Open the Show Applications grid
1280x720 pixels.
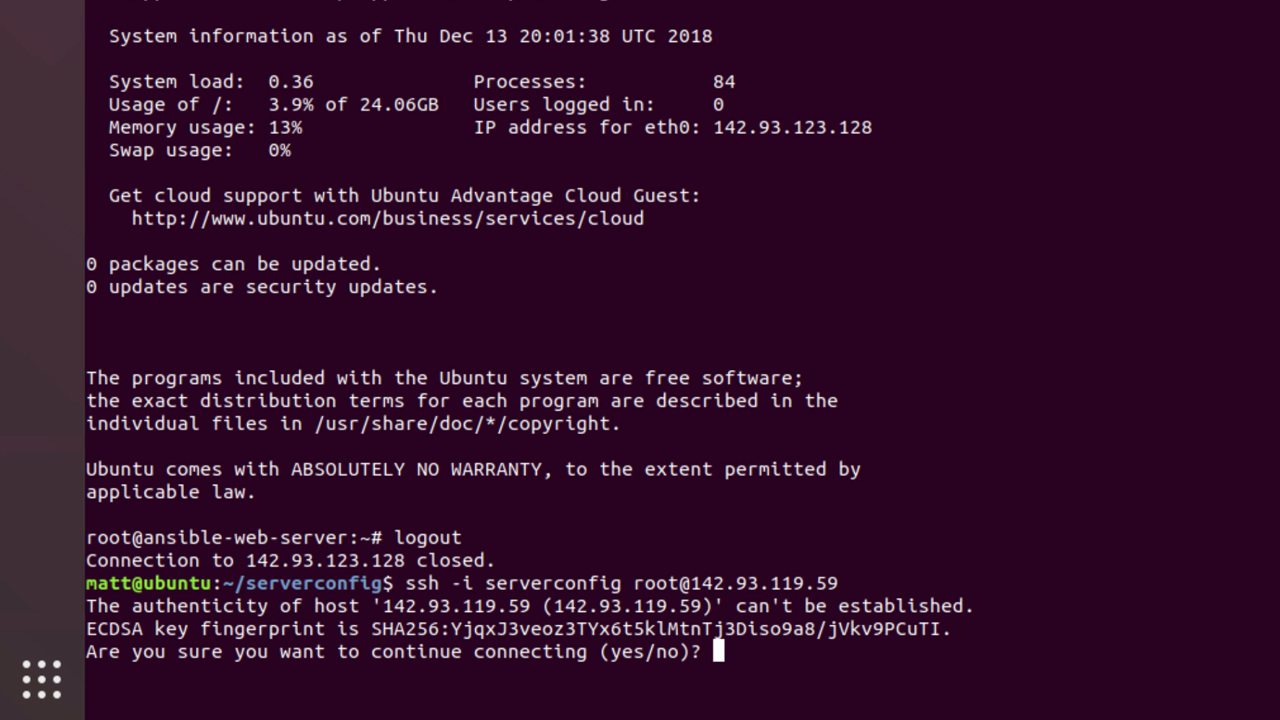point(42,680)
